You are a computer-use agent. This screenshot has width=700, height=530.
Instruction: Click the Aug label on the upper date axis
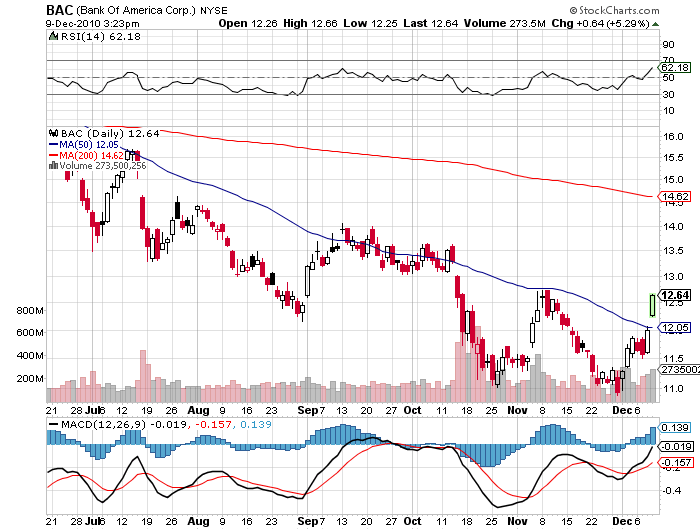pyautogui.click(x=198, y=410)
